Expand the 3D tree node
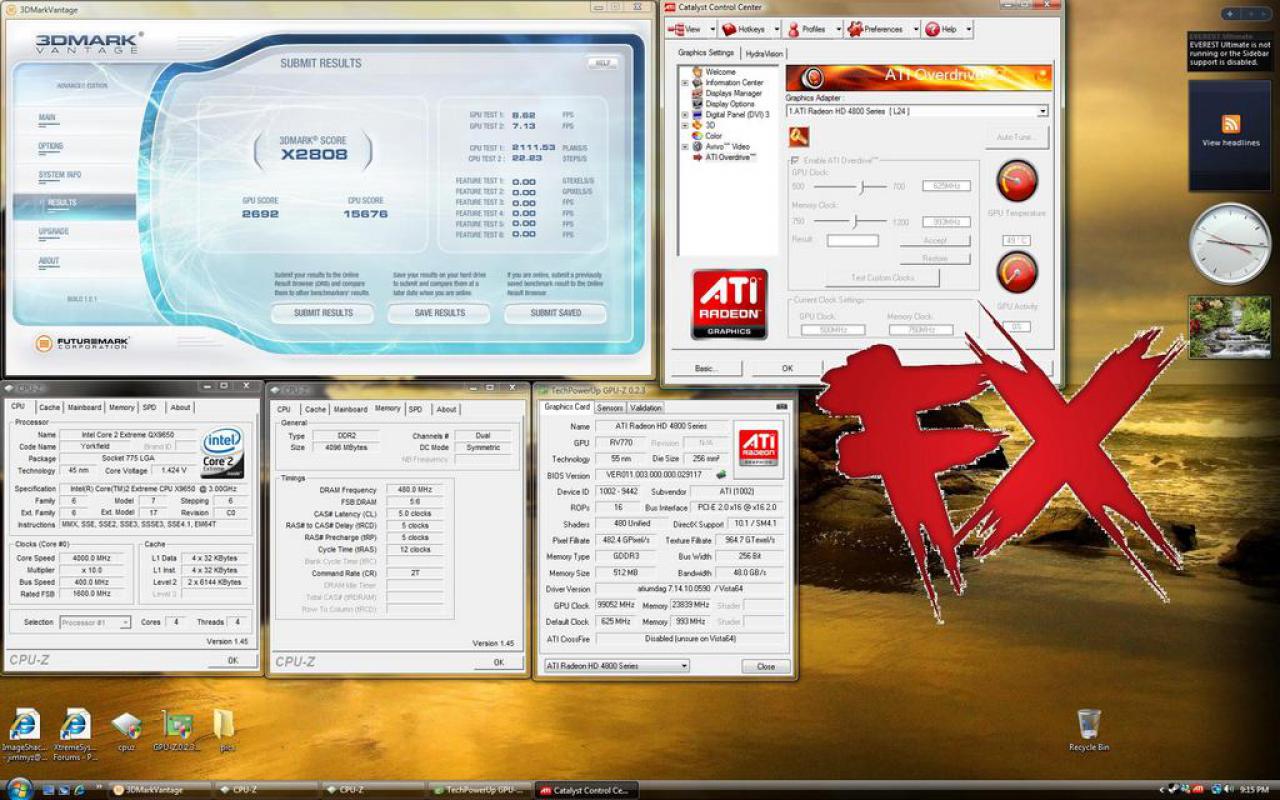 pos(685,125)
